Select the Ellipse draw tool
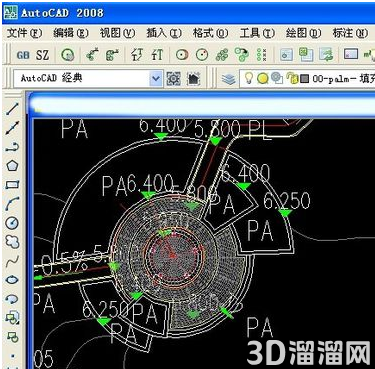 12,280
